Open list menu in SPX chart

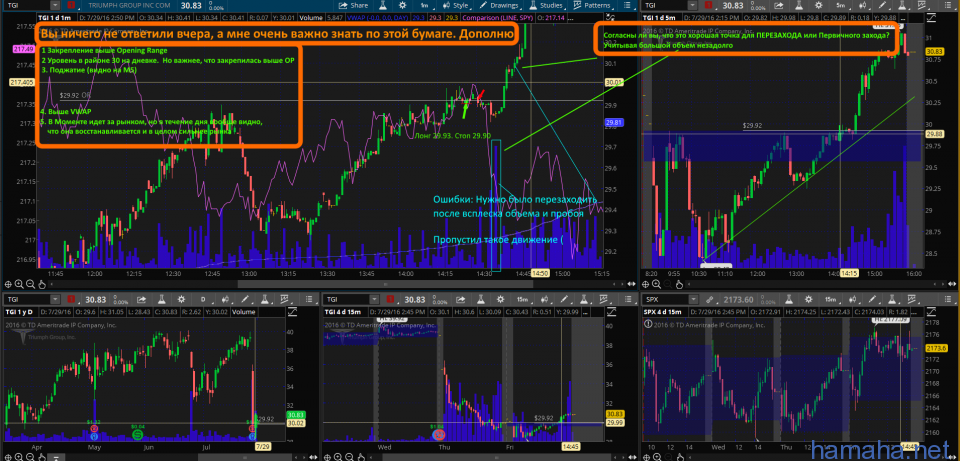click(x=948, y=299)
